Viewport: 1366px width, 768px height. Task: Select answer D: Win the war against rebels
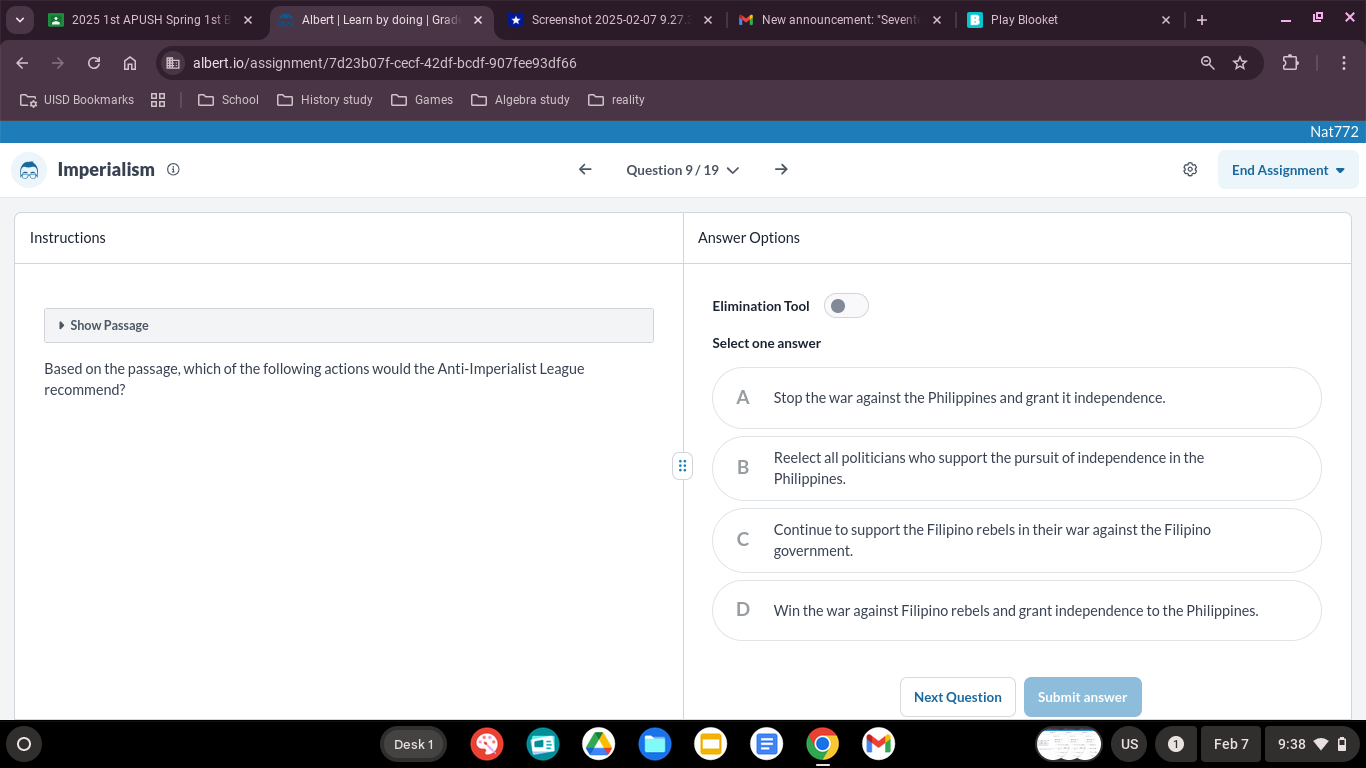[1016, 610]
